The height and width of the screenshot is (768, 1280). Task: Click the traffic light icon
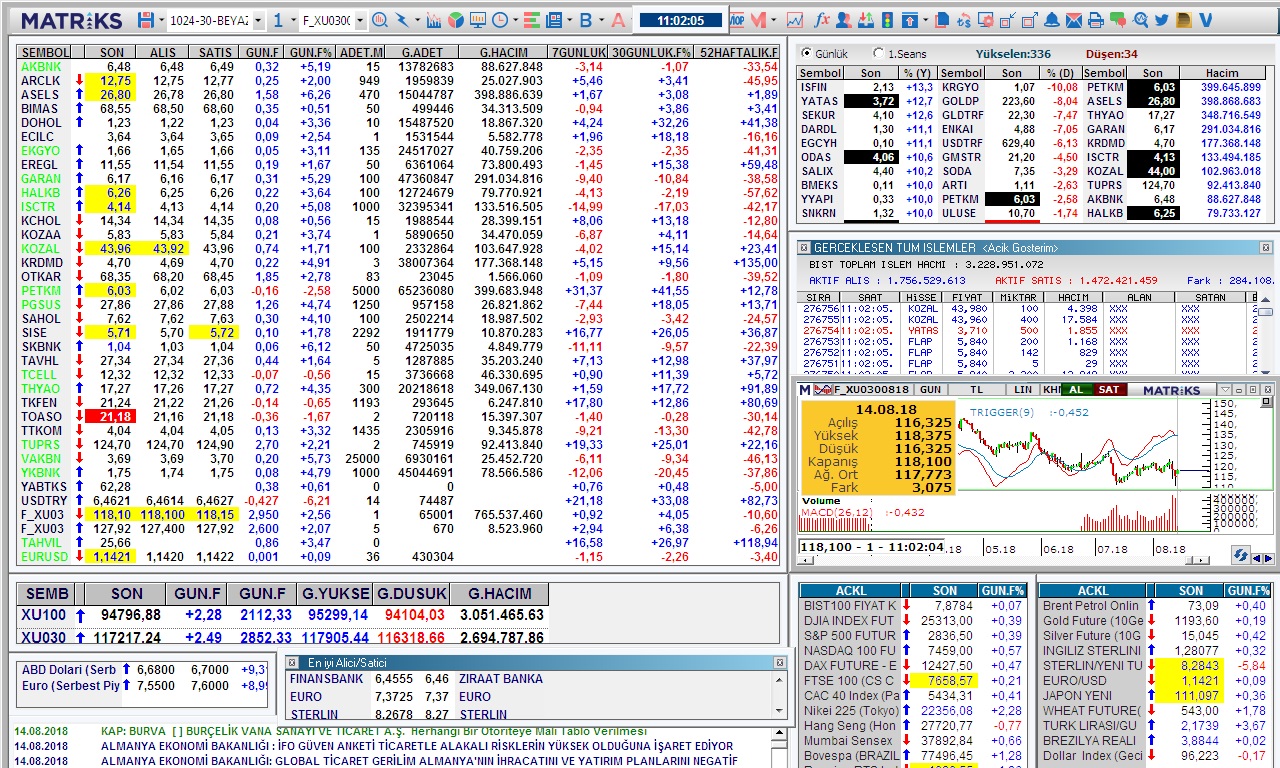tap(887, 20)
